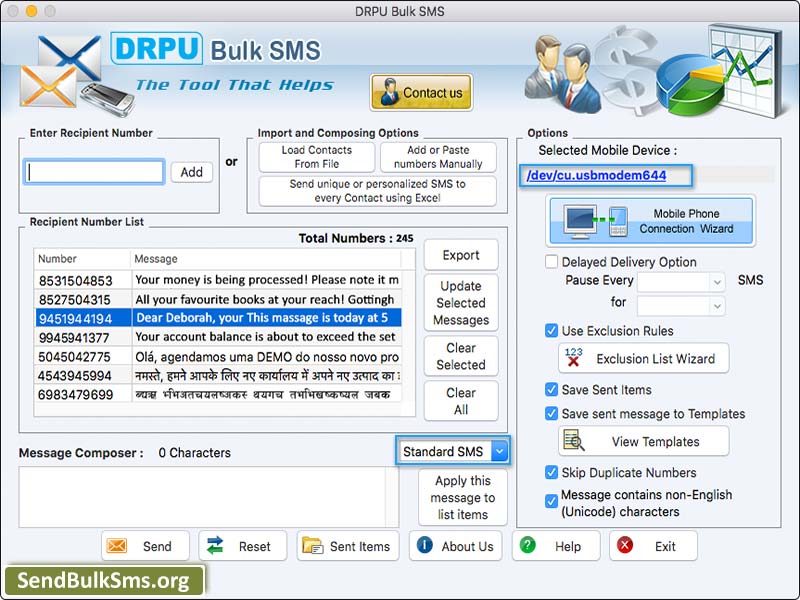Click the Contact us button

[420, 92]
